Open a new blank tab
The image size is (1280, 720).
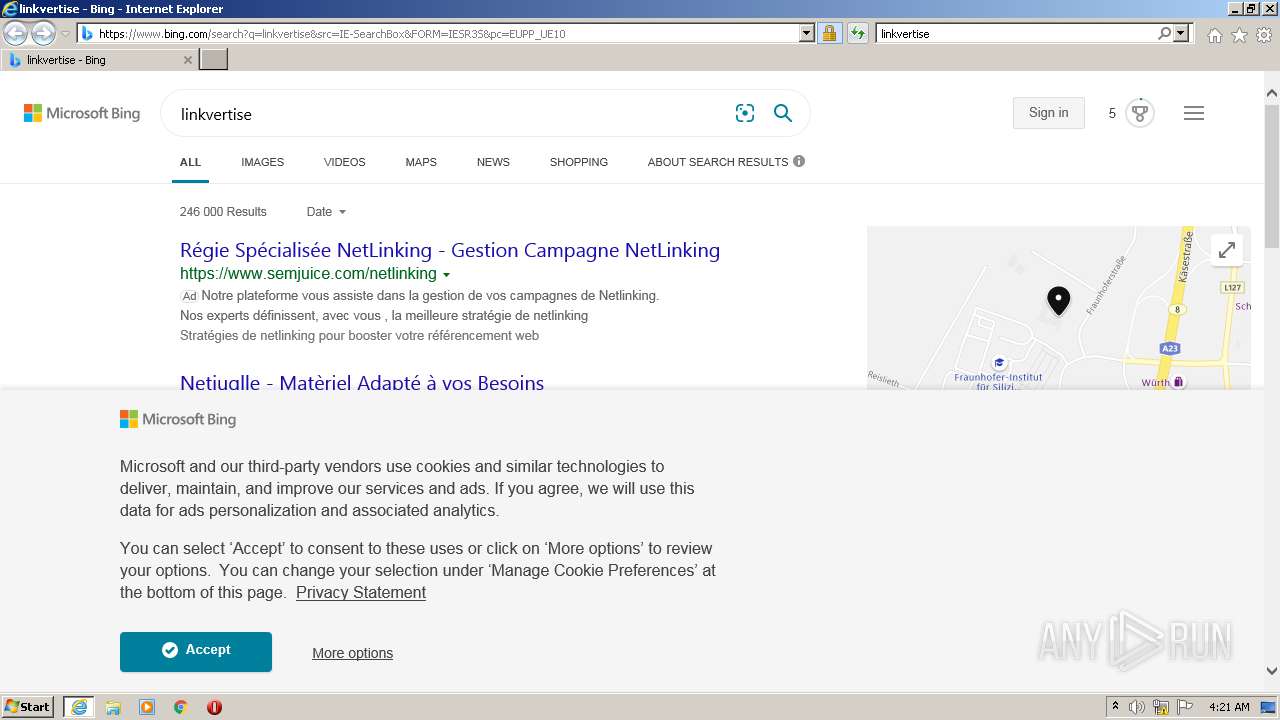coord(214,60)
